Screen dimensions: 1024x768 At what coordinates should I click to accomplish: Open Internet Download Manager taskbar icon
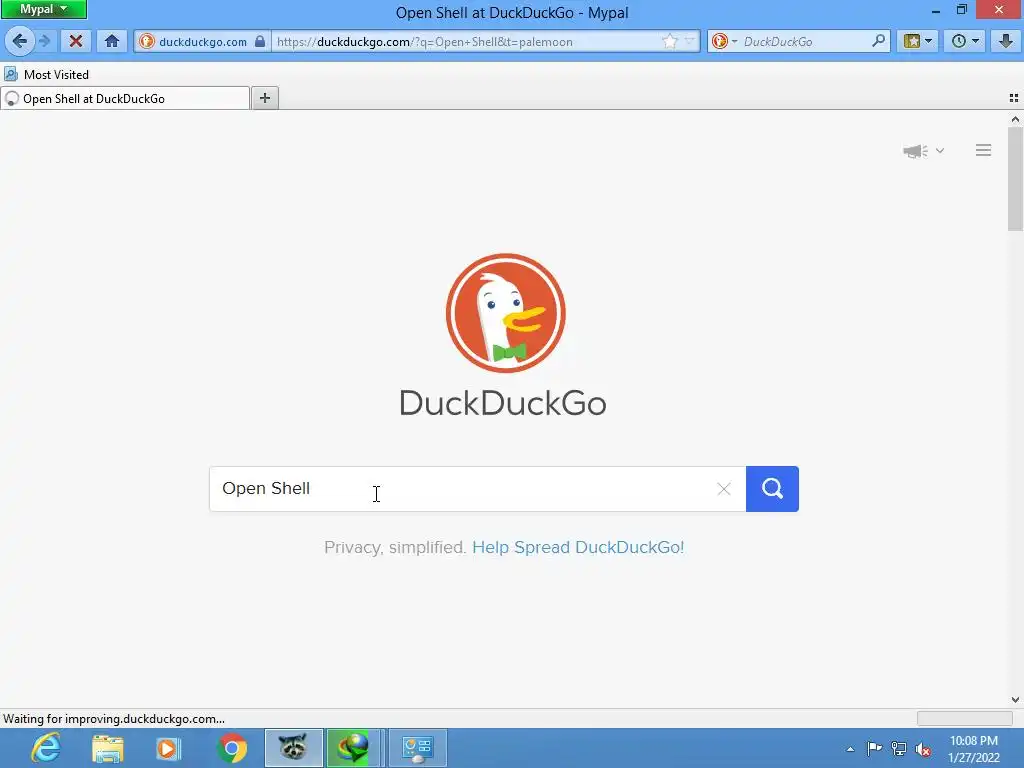(353, 748)
